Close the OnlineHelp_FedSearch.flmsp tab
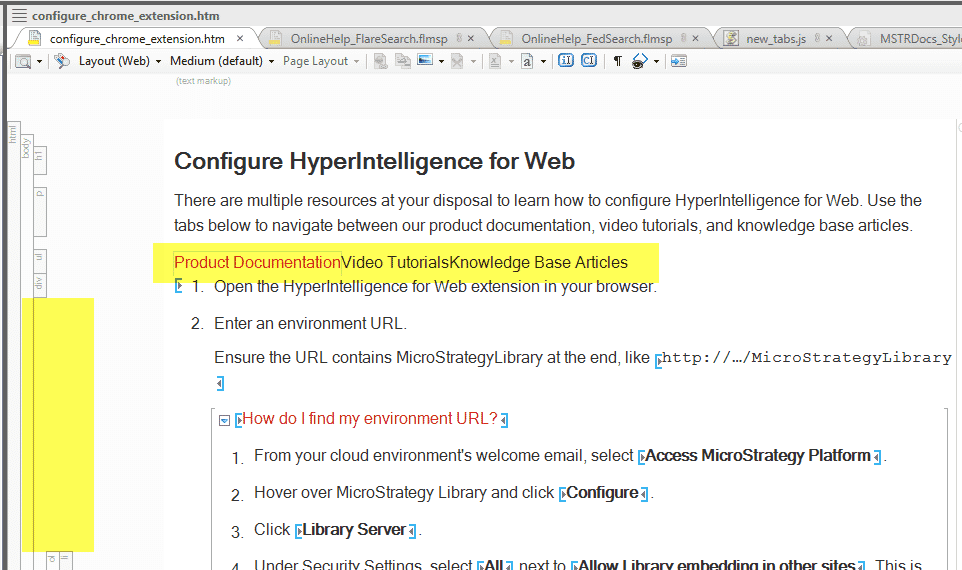 pyautogui.click(x=695, y=38)
